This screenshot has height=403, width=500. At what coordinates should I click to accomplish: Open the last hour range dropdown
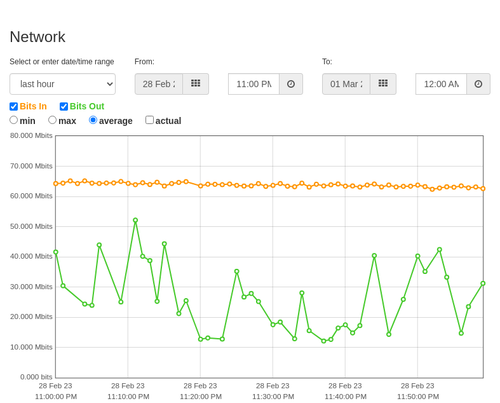63,84
